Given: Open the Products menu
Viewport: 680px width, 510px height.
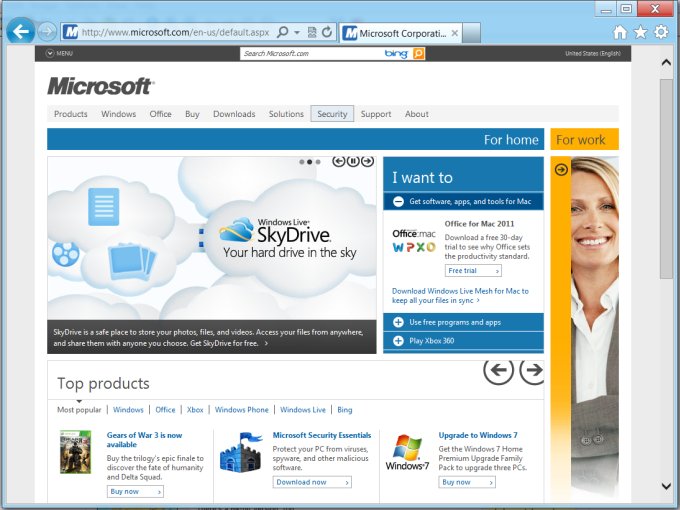Looking at the screenshot, I should click(x=71, y=114).
